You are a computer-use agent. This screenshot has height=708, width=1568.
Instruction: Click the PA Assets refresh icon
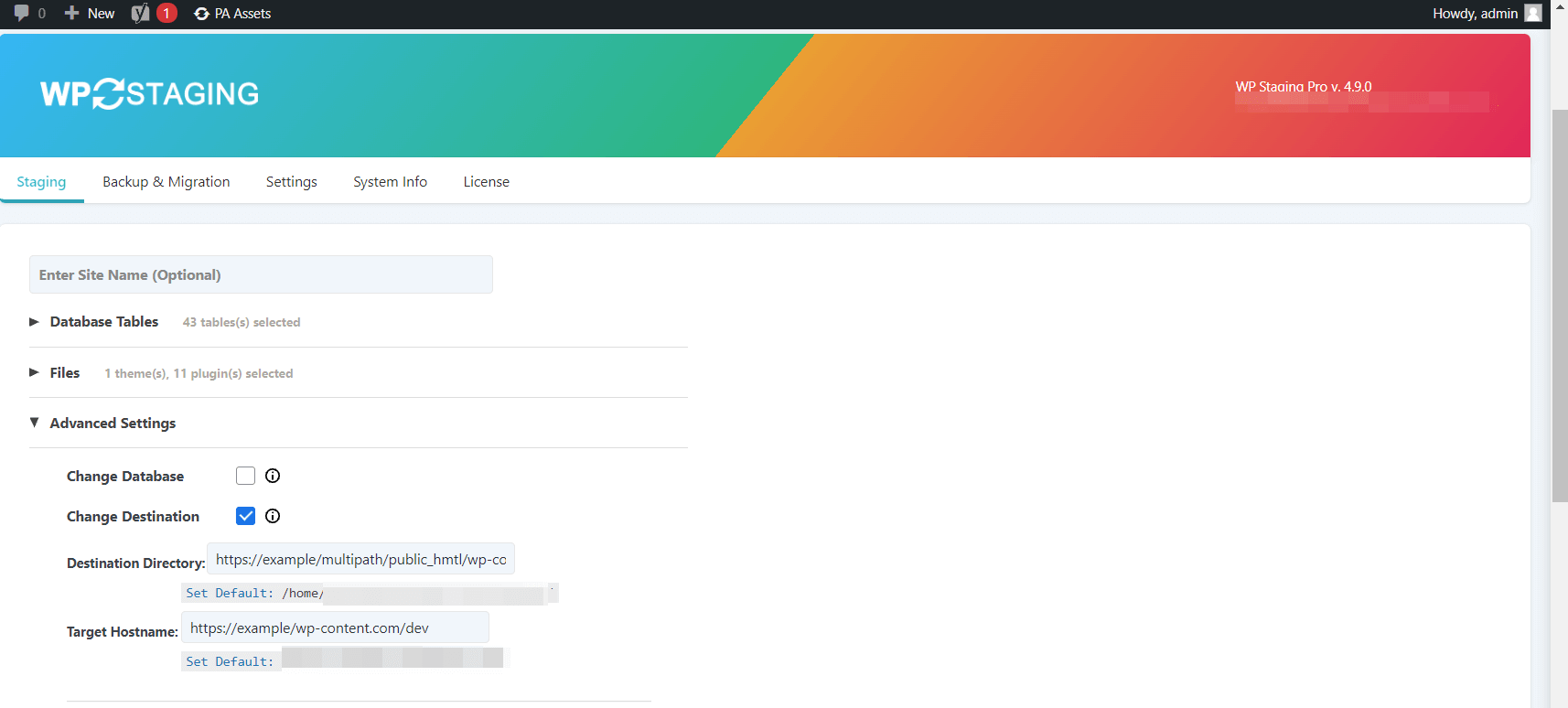coord(201,14)
